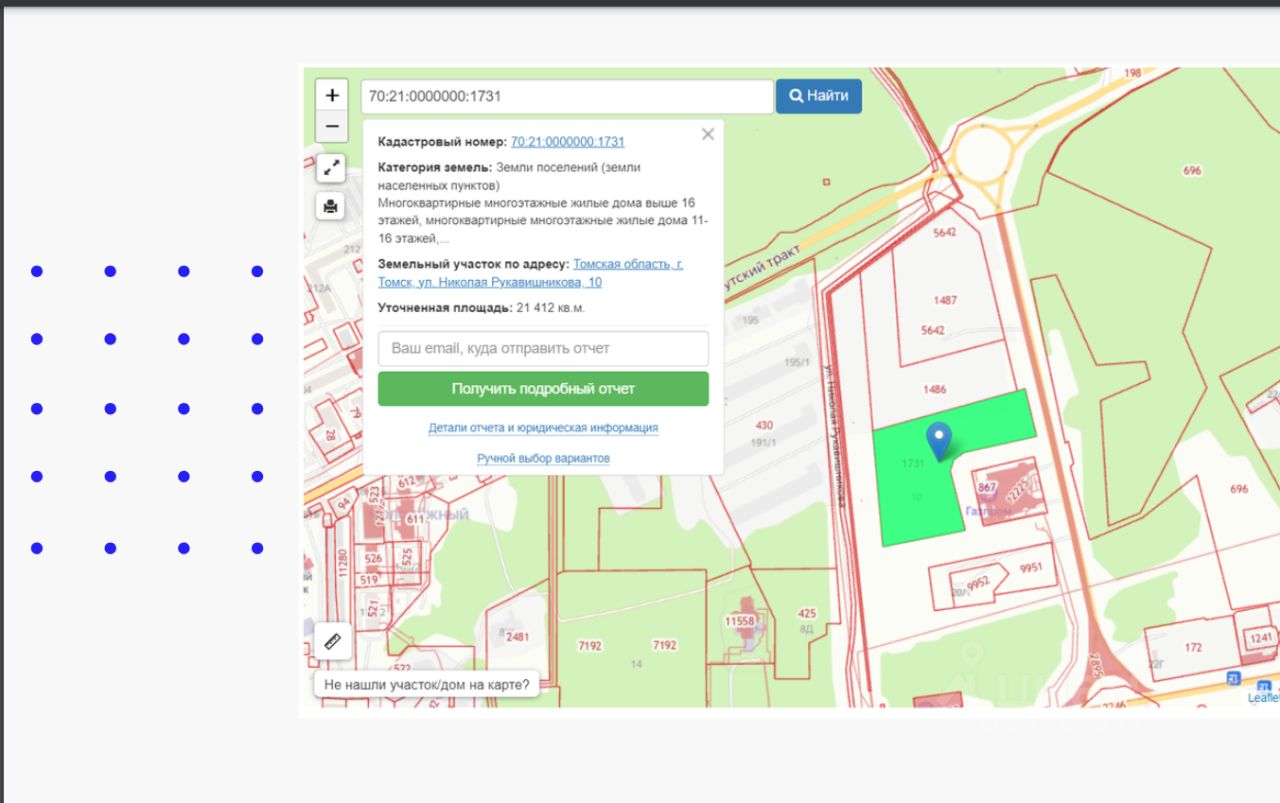Zoom out the map with minus button
The image size is (1280, 803).
[332, 127]
